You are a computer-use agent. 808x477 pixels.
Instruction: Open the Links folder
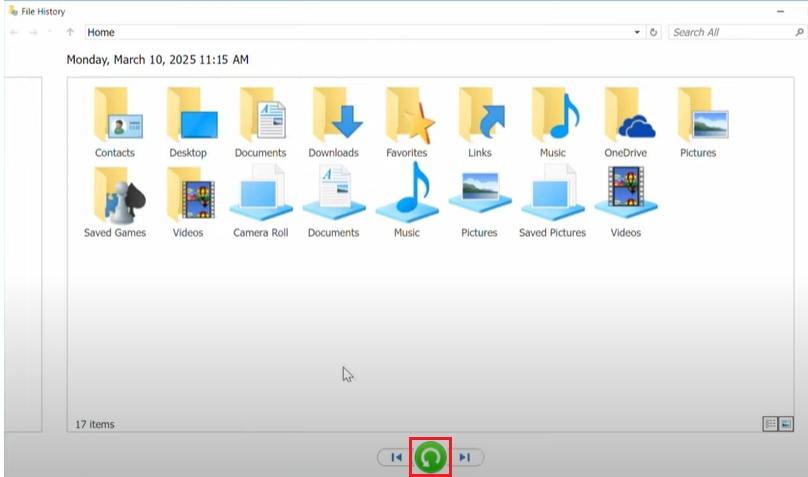pos(480,124)
